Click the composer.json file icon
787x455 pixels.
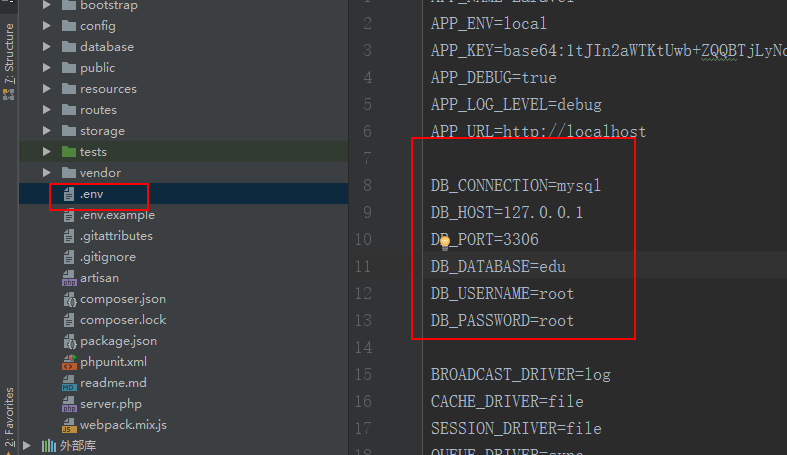coord(69,299)
